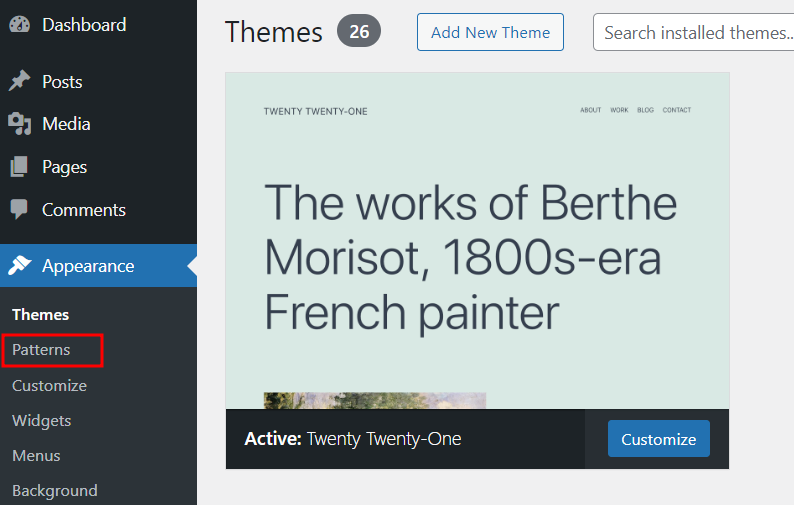The width and height of the screenshot is (794, 505).
Task: Click the Appearance paintbrush icon
Action: point(19,266)
